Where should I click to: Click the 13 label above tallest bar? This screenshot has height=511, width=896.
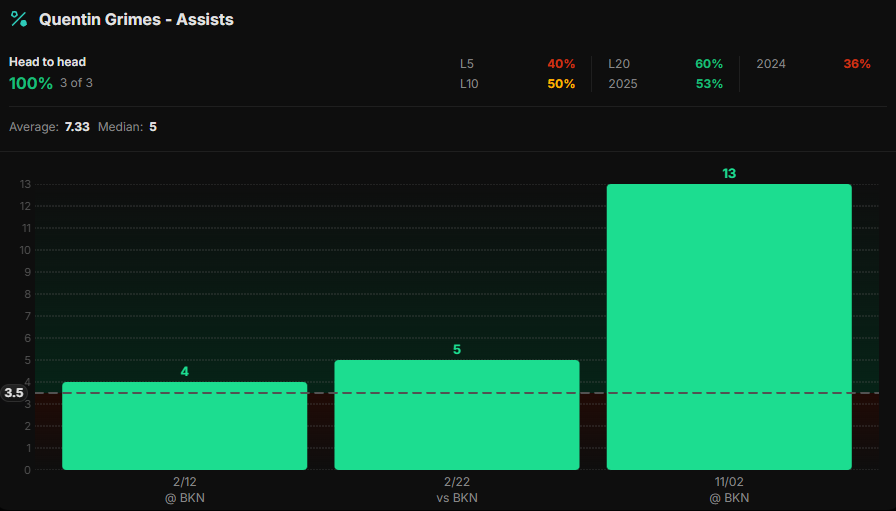pyautogui.click(x=729, y=174)
